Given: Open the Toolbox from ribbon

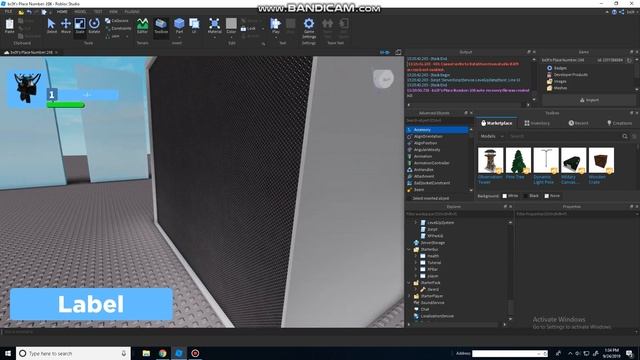Looking at the screenshot, I should point(161,25).
